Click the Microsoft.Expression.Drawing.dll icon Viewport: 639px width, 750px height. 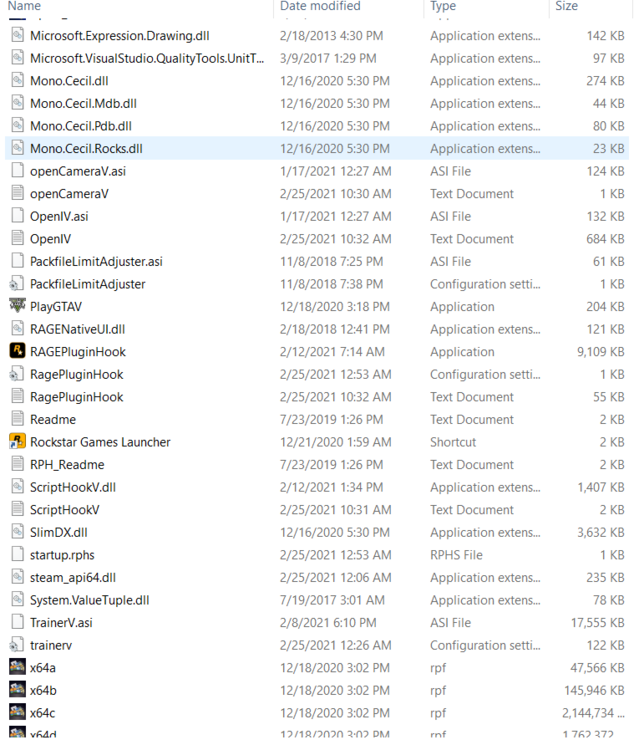click(x=18, y=35)
